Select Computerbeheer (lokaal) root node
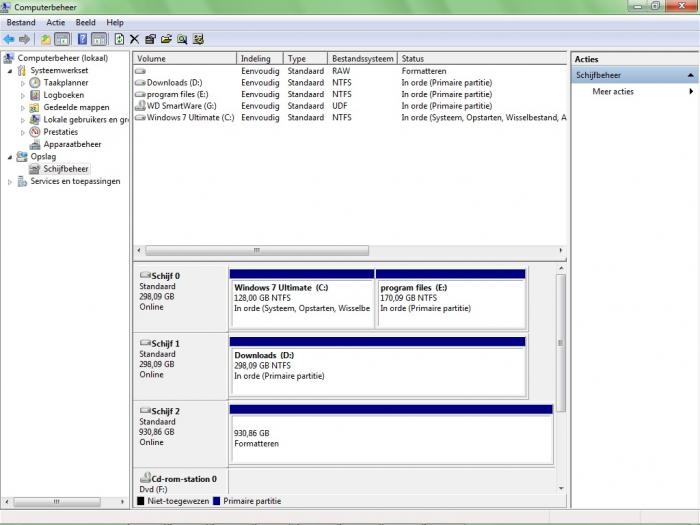The height and width of the screenshot is (525, 700). pos(62,58)
